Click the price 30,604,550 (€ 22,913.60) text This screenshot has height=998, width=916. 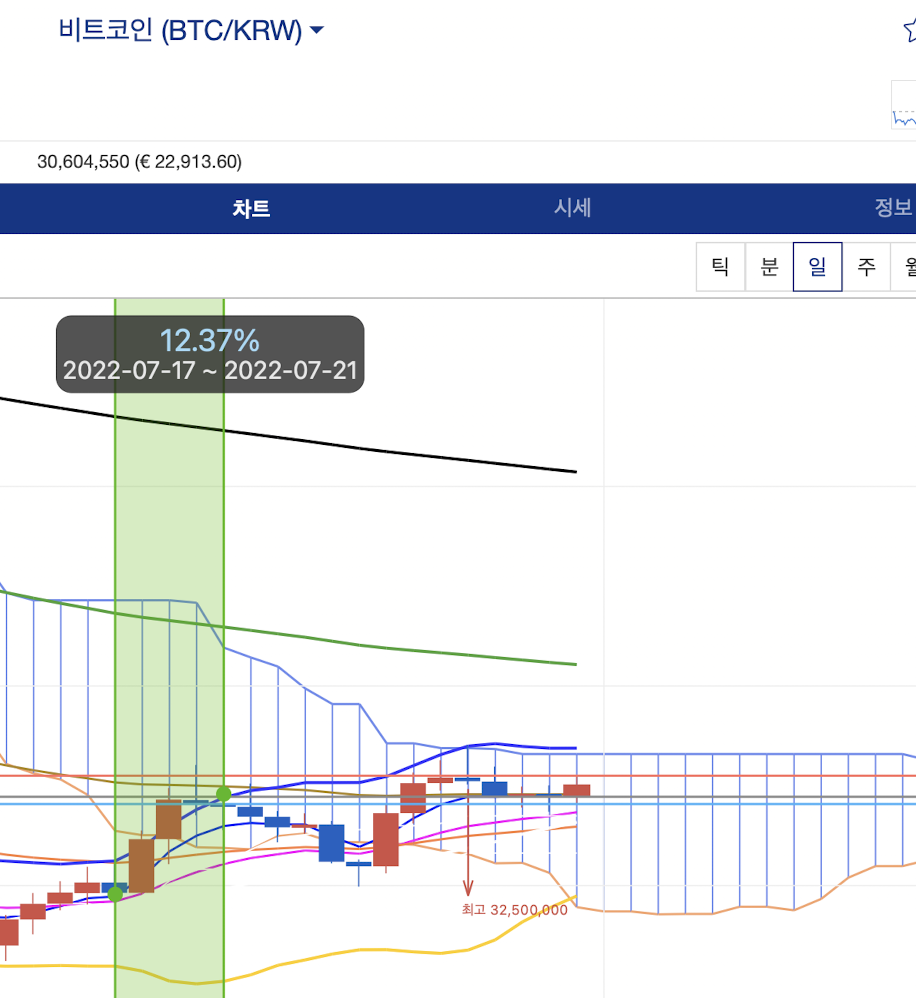tap(139, 162)
